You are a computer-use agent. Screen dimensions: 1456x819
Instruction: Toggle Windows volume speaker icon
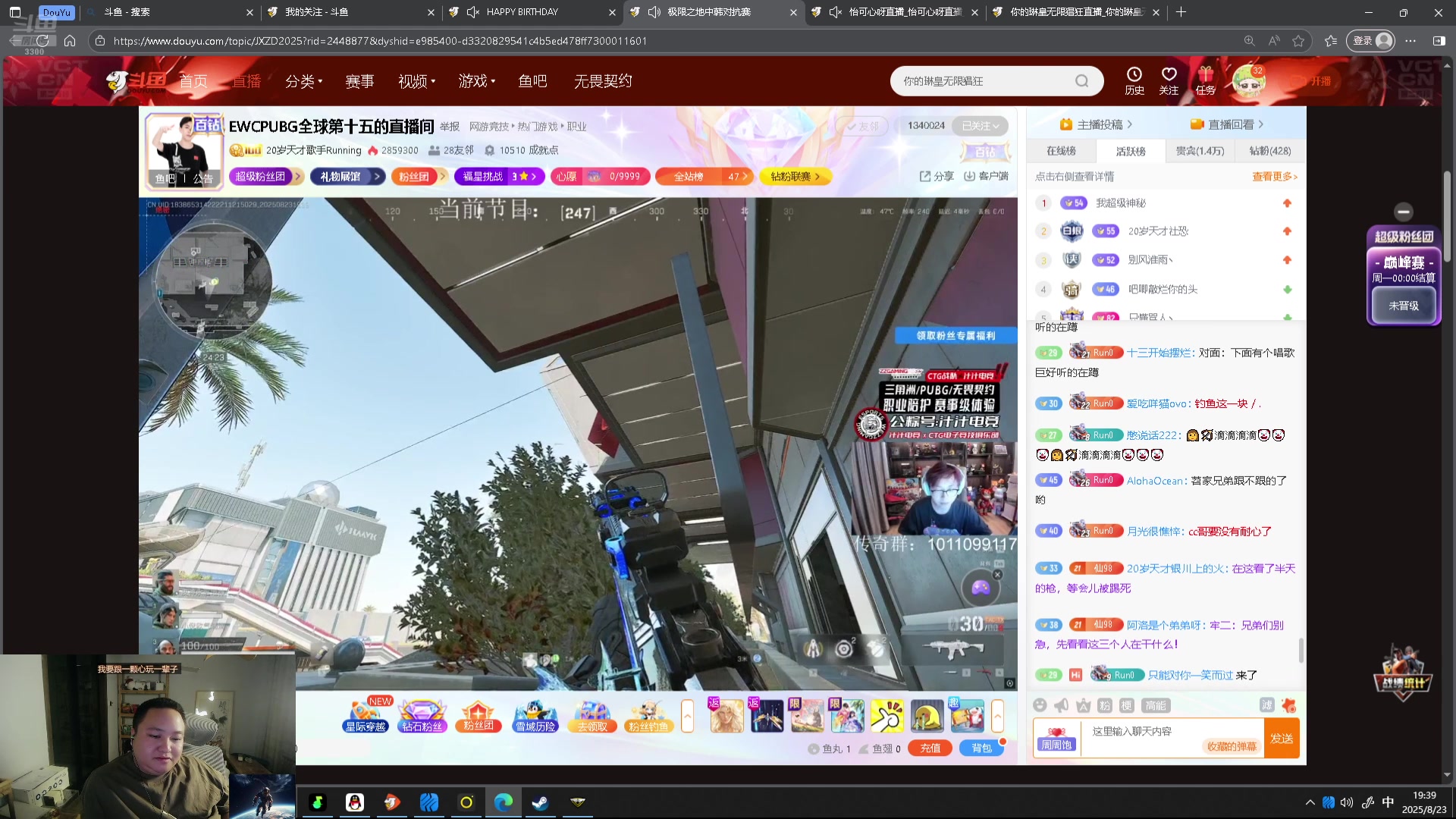(x=1347, y=802)
